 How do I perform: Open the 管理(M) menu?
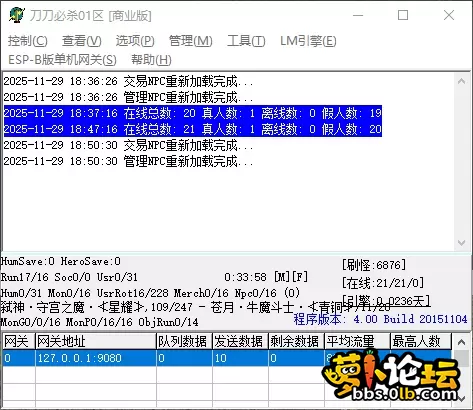(191, 41)
